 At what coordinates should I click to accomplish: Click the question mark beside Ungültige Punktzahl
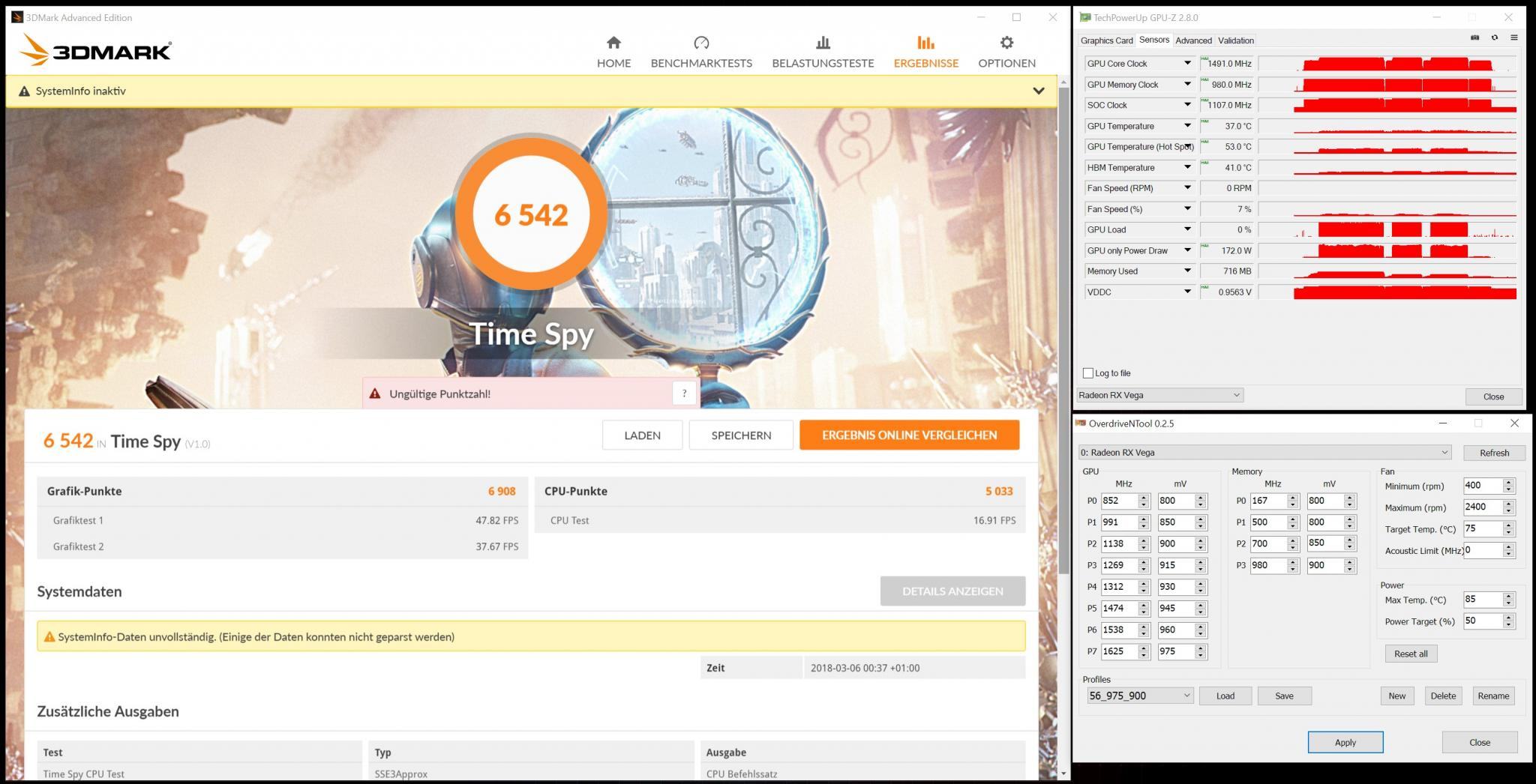click(x=684, y=393)
